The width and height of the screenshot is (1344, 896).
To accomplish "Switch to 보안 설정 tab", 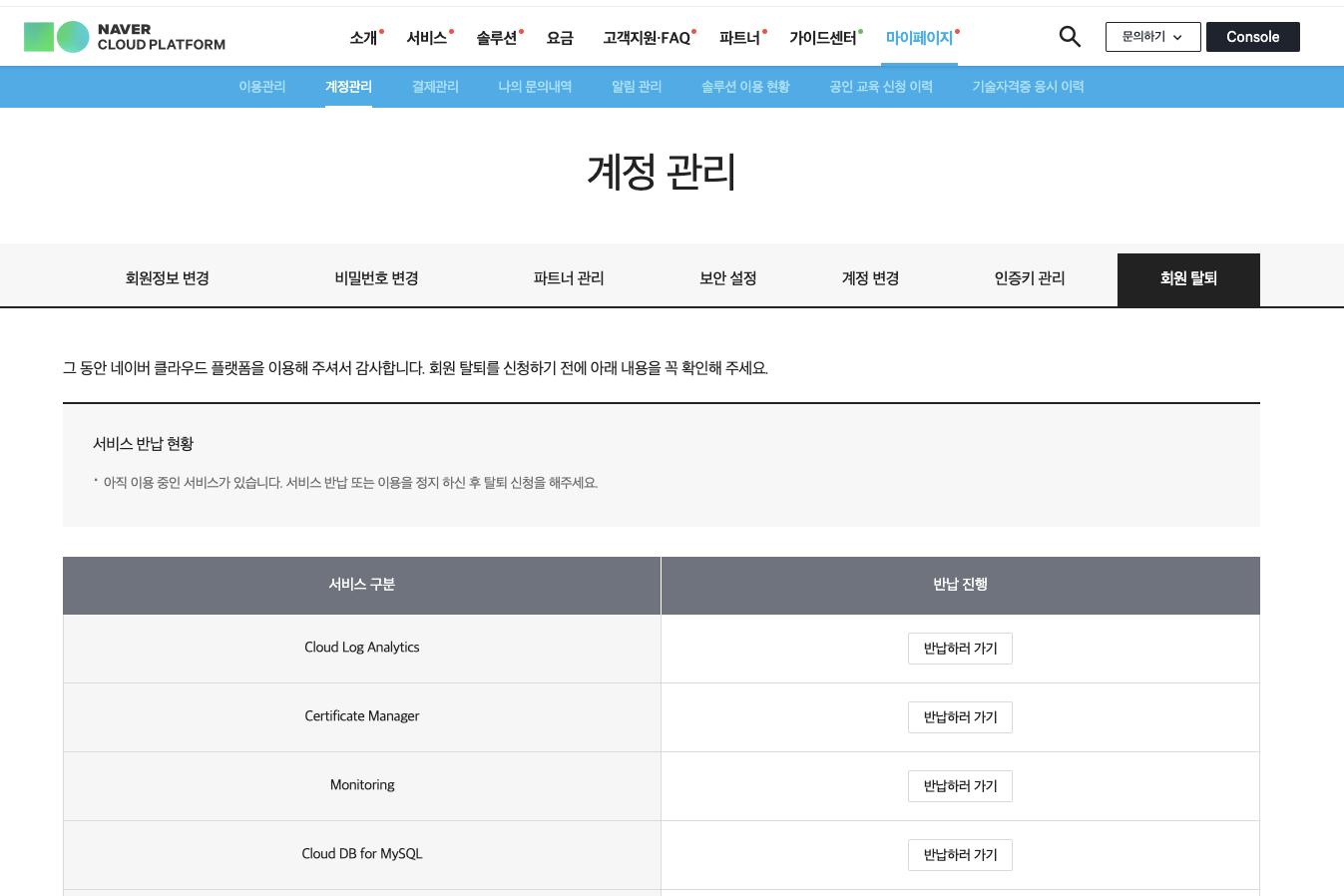I will point(728,278).
